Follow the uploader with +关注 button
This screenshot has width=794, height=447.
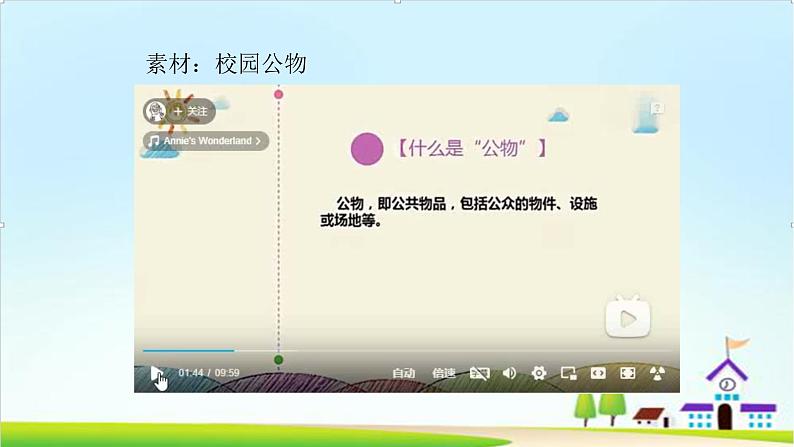(x=191, y=111)
